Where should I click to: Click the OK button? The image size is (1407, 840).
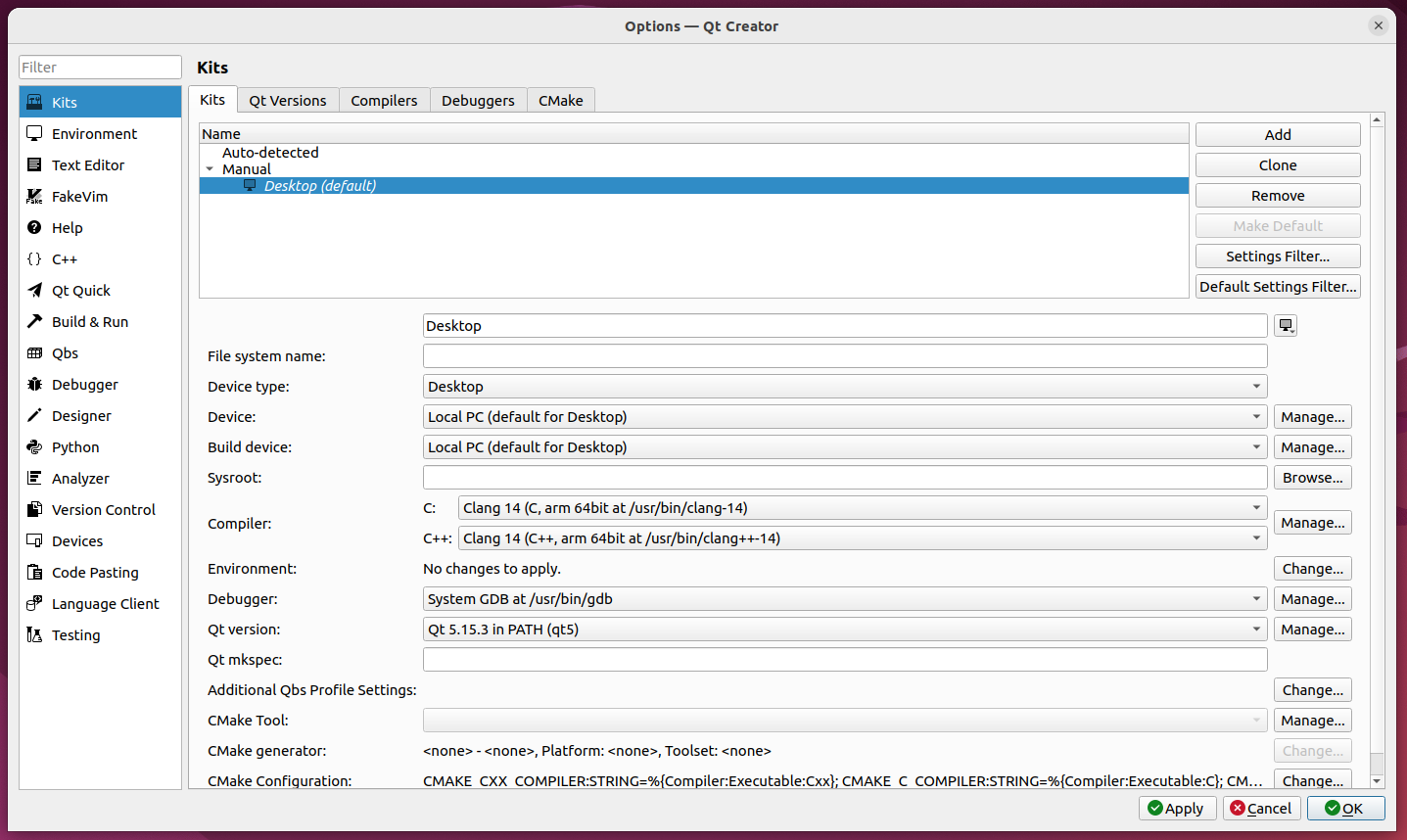(x=1344, y=808)
